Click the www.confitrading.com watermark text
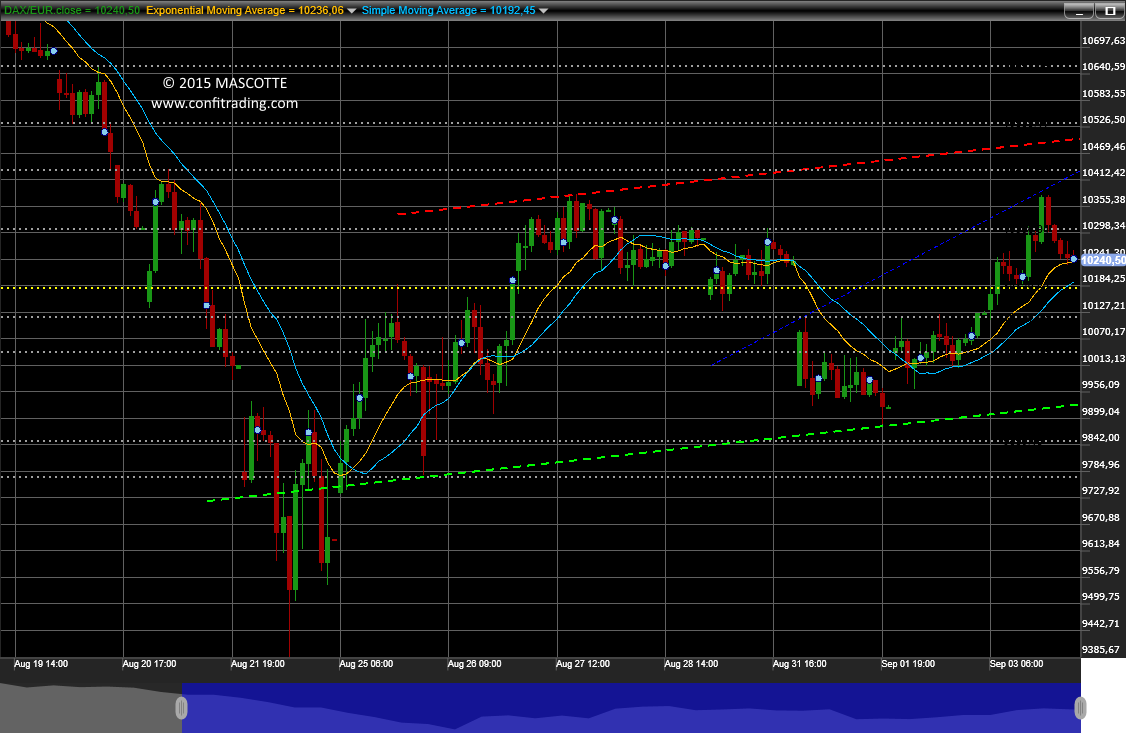Viewport: 1126px width, 733px height. [224, 103]
